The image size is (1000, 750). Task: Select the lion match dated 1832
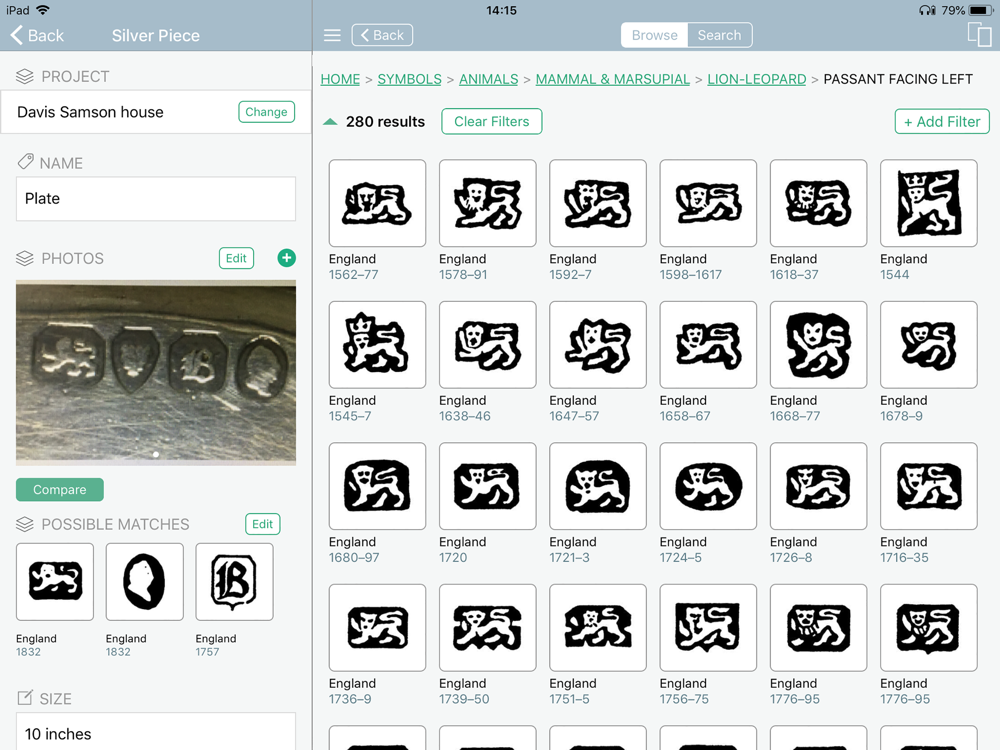(x=55, y=582)
